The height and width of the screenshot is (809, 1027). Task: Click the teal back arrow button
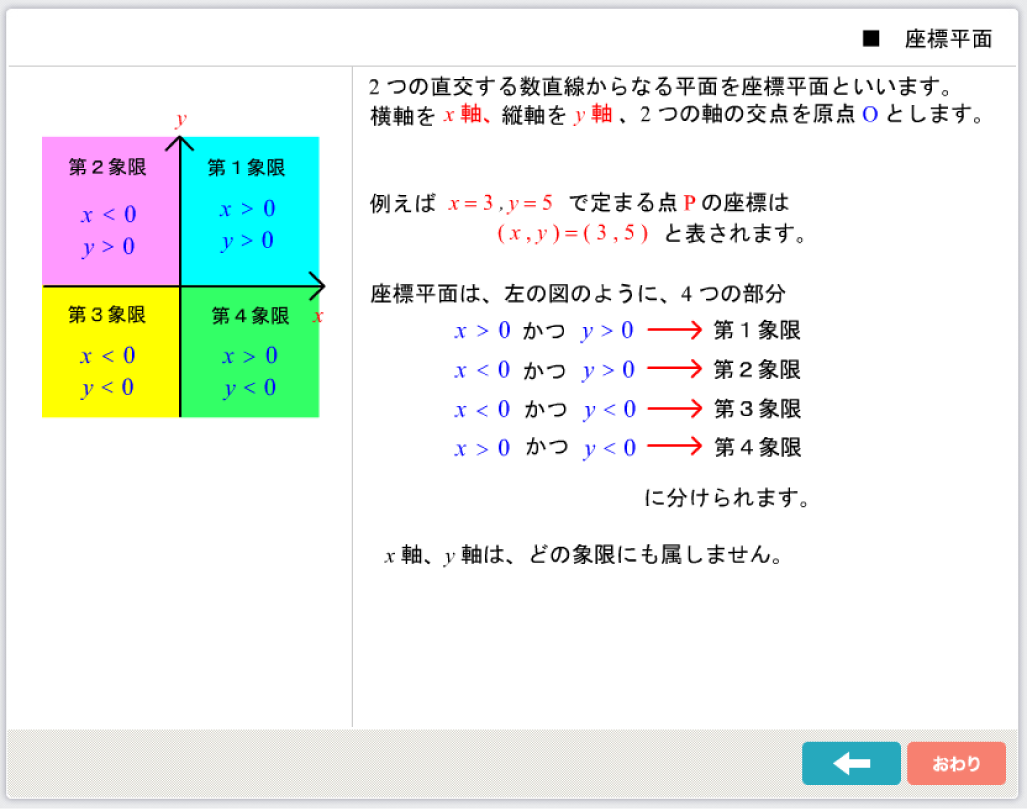(851, 763)
